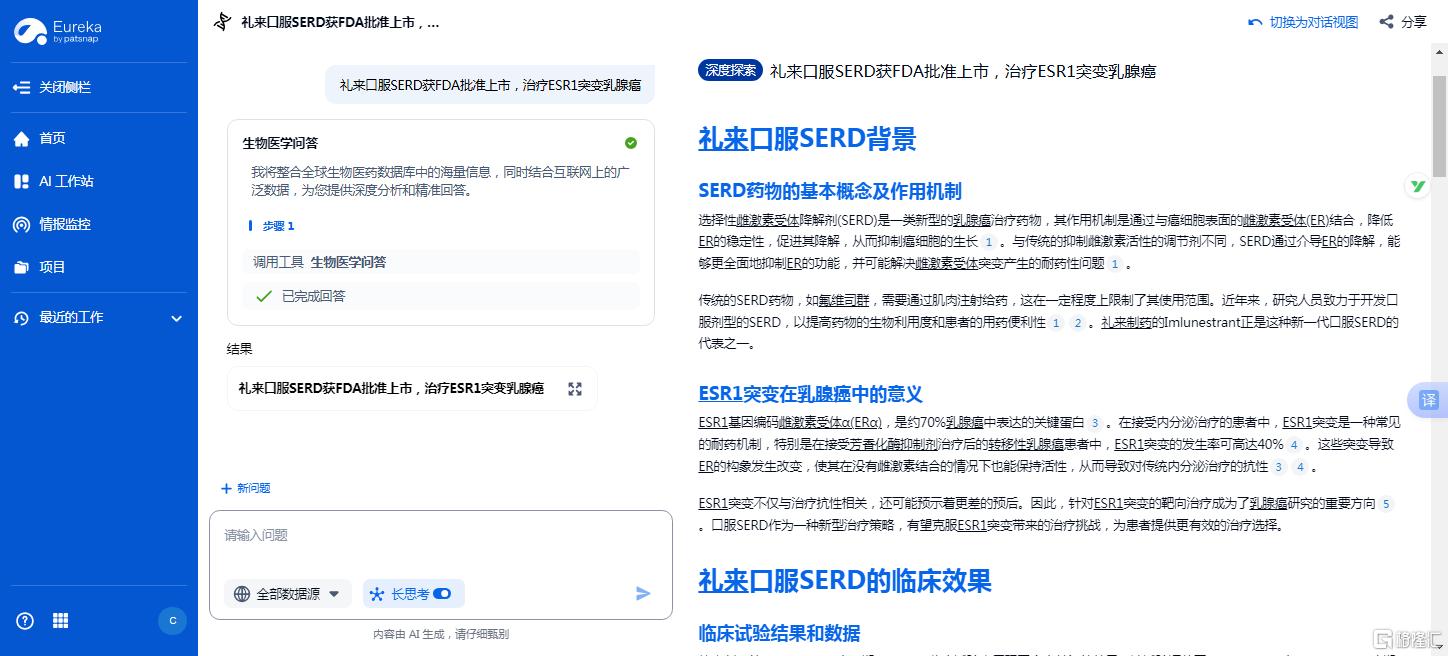The width and height of the screenshot is (1448, 656).
Task: Expand the 步骤 1 section
Action: coord(277,226)
